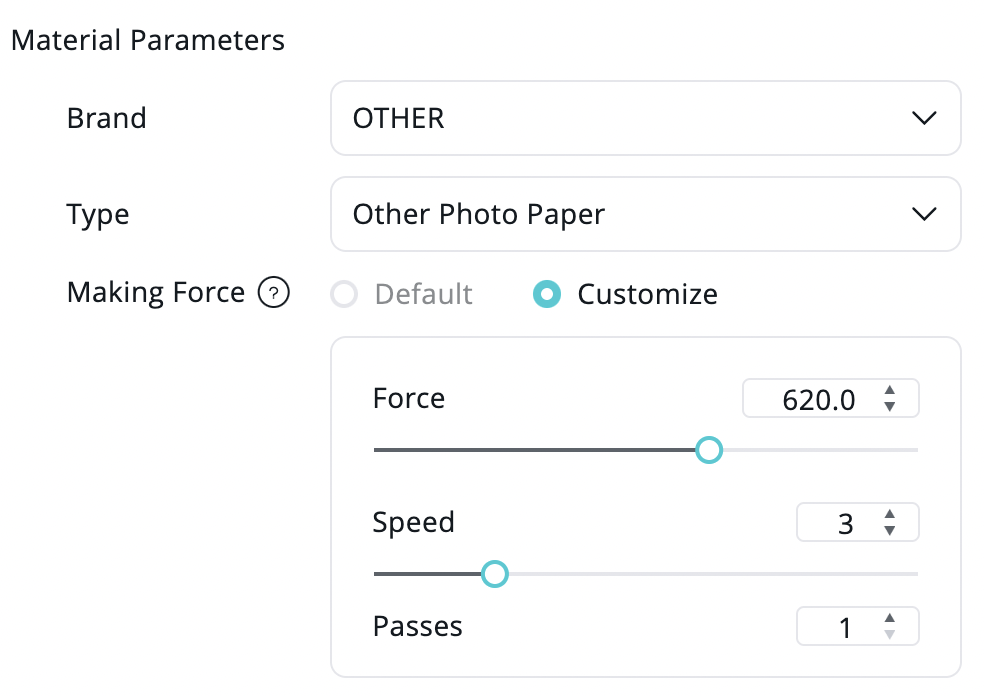Click the Speed slider handle
Screen dimensions: 984x696
tap(494, 574)
